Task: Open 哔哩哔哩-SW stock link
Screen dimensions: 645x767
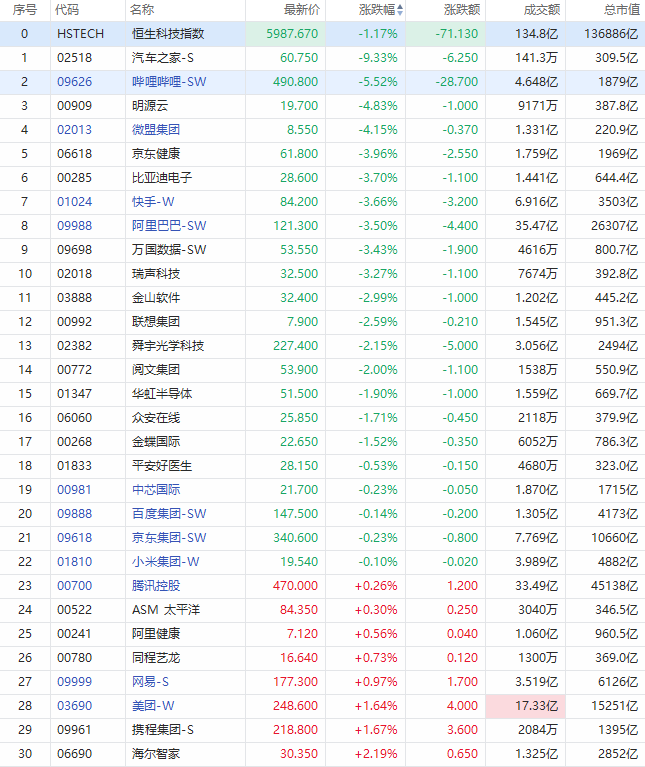Action: click(169, 82)
